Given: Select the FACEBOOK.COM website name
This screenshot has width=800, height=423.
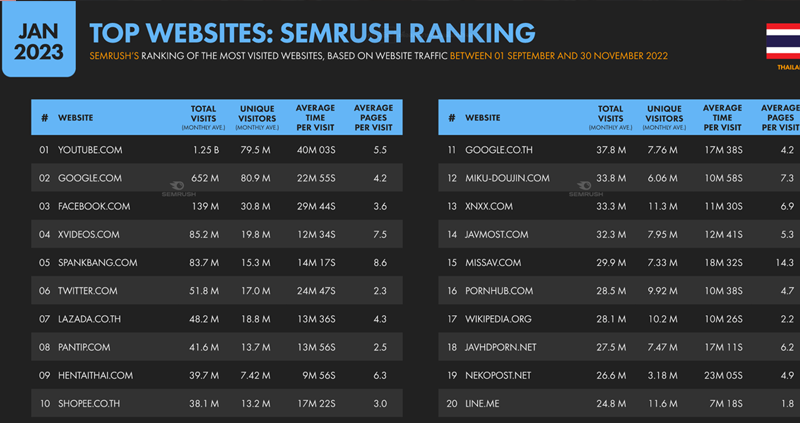Looking at the screenshot, I should (x=94, y=206).
